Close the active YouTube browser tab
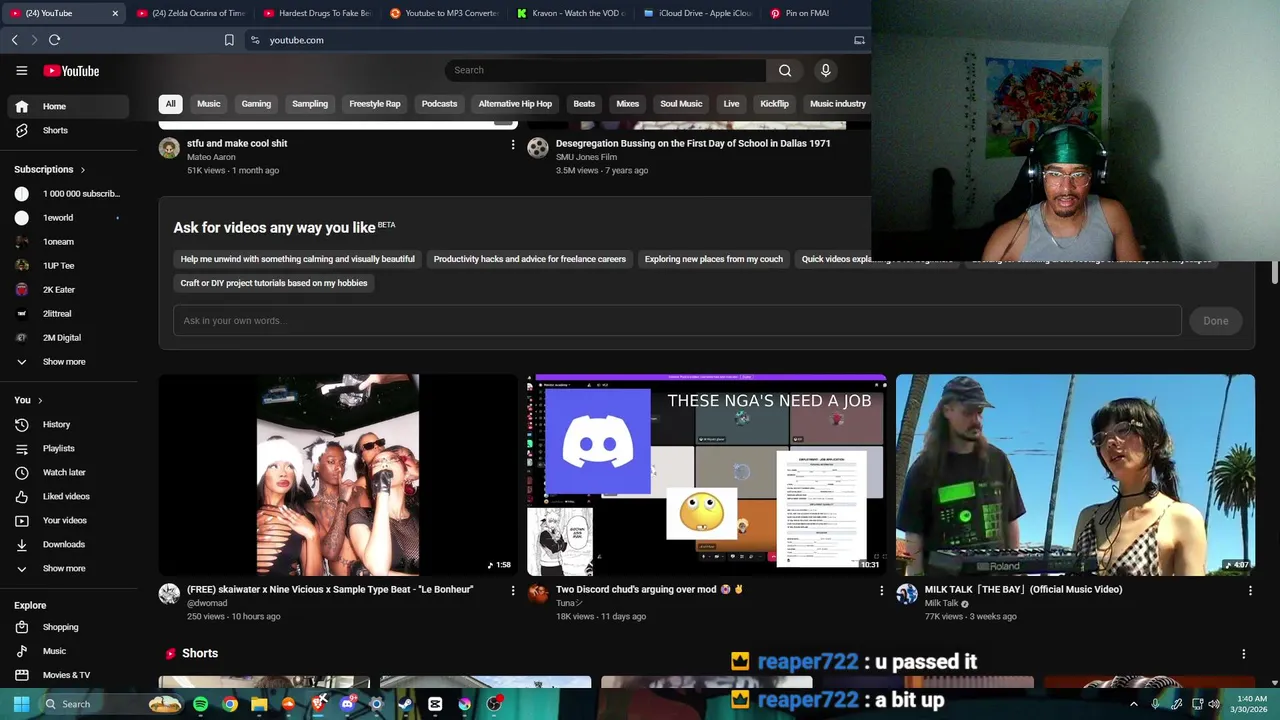The width and height of the screenshot is (1280, 720). (x=115, y=13)
